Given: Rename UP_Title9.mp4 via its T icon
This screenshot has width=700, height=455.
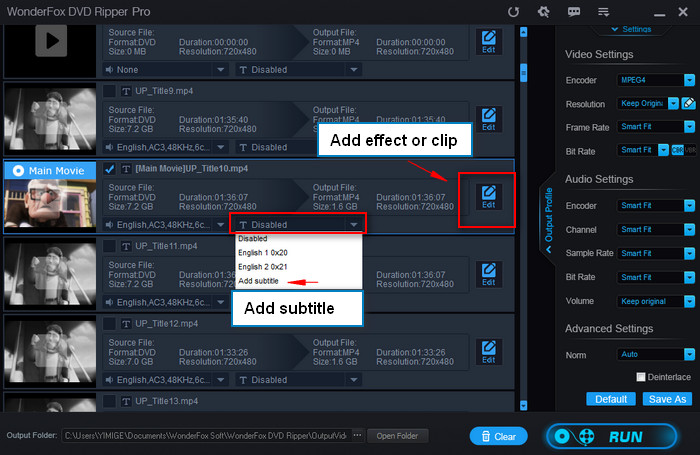Looking at the screenshot, I should pos(126,91).
